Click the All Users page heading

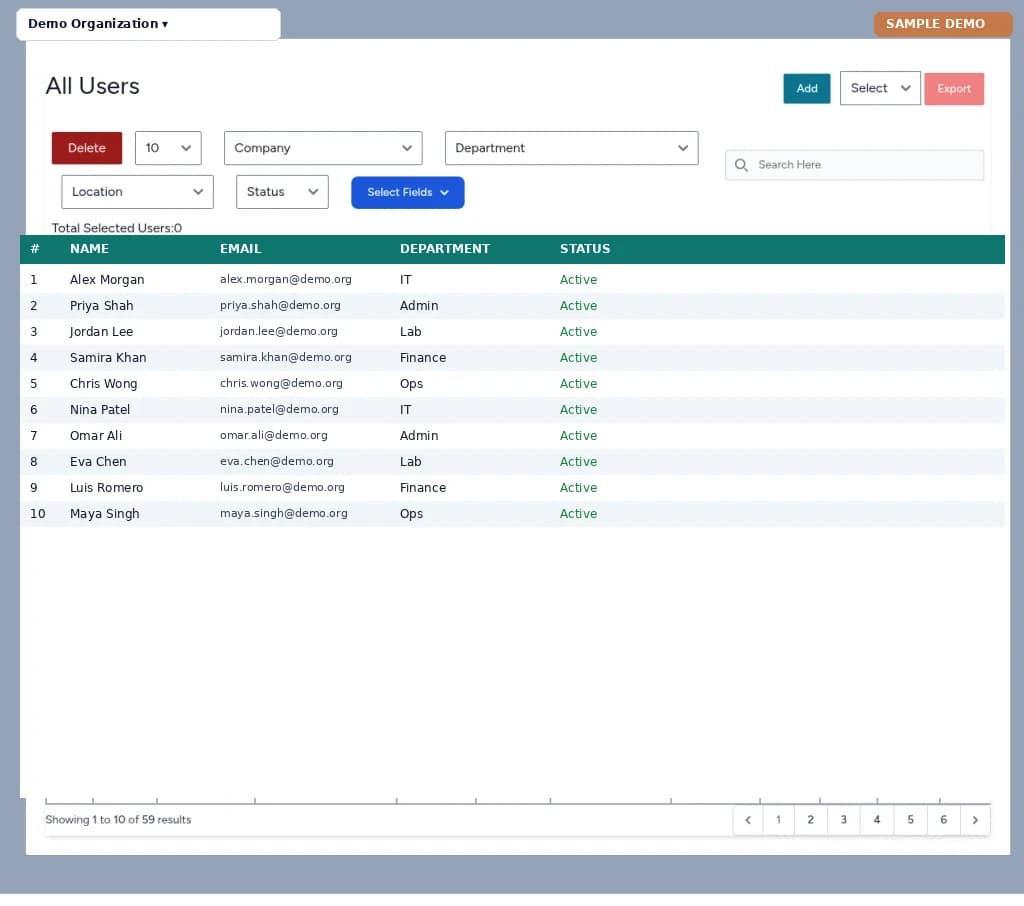pos(92,86)
